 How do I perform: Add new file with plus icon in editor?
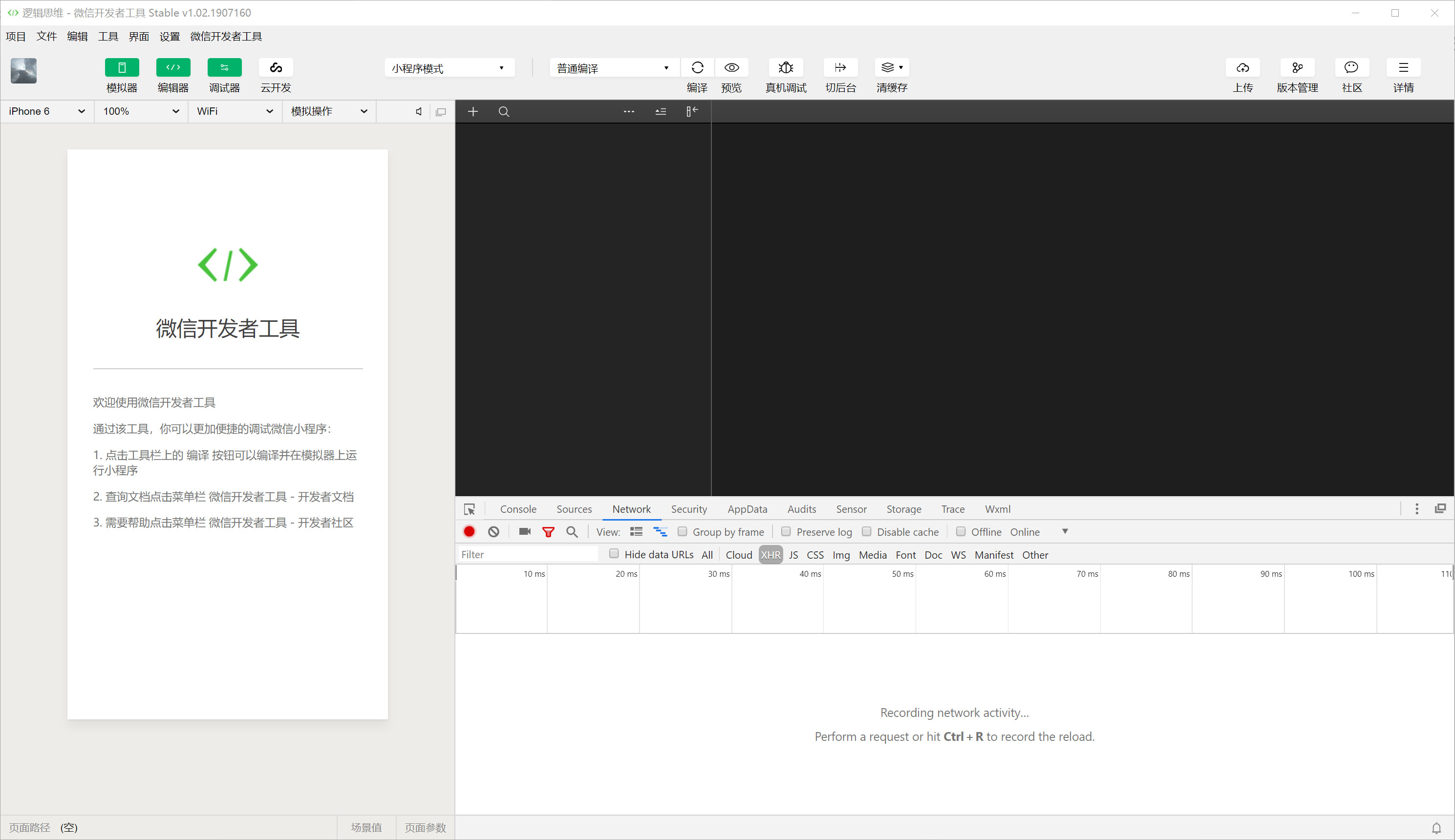(x=472, y=111)
